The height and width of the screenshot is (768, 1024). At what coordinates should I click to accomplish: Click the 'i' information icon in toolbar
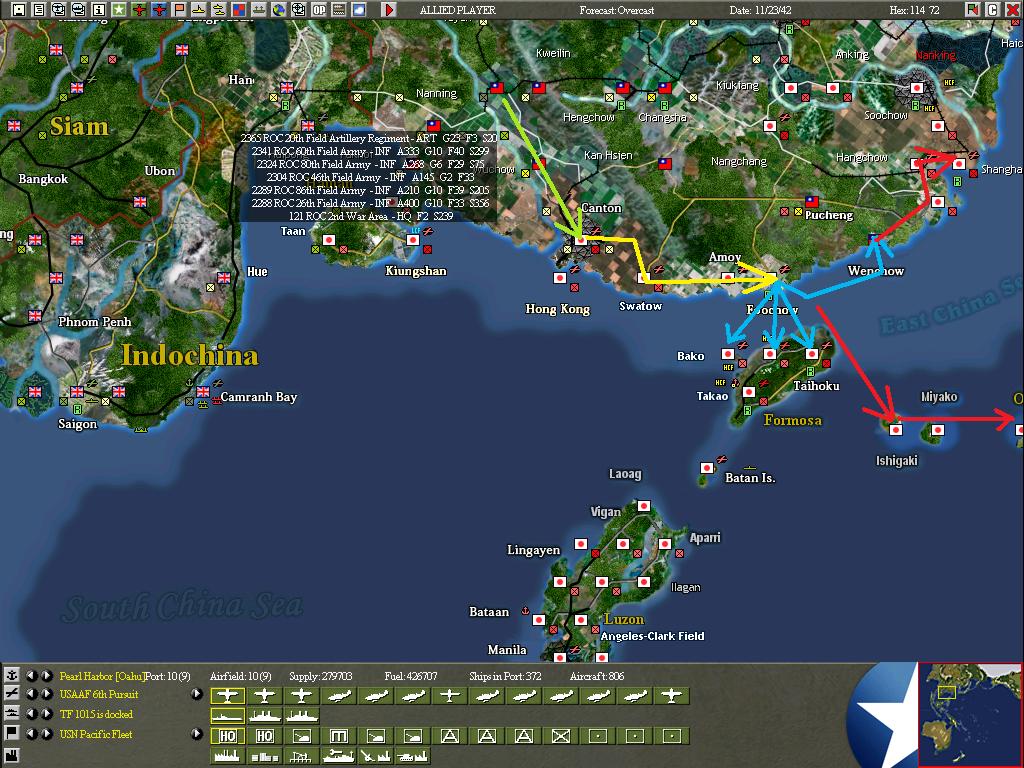(99, 9)
